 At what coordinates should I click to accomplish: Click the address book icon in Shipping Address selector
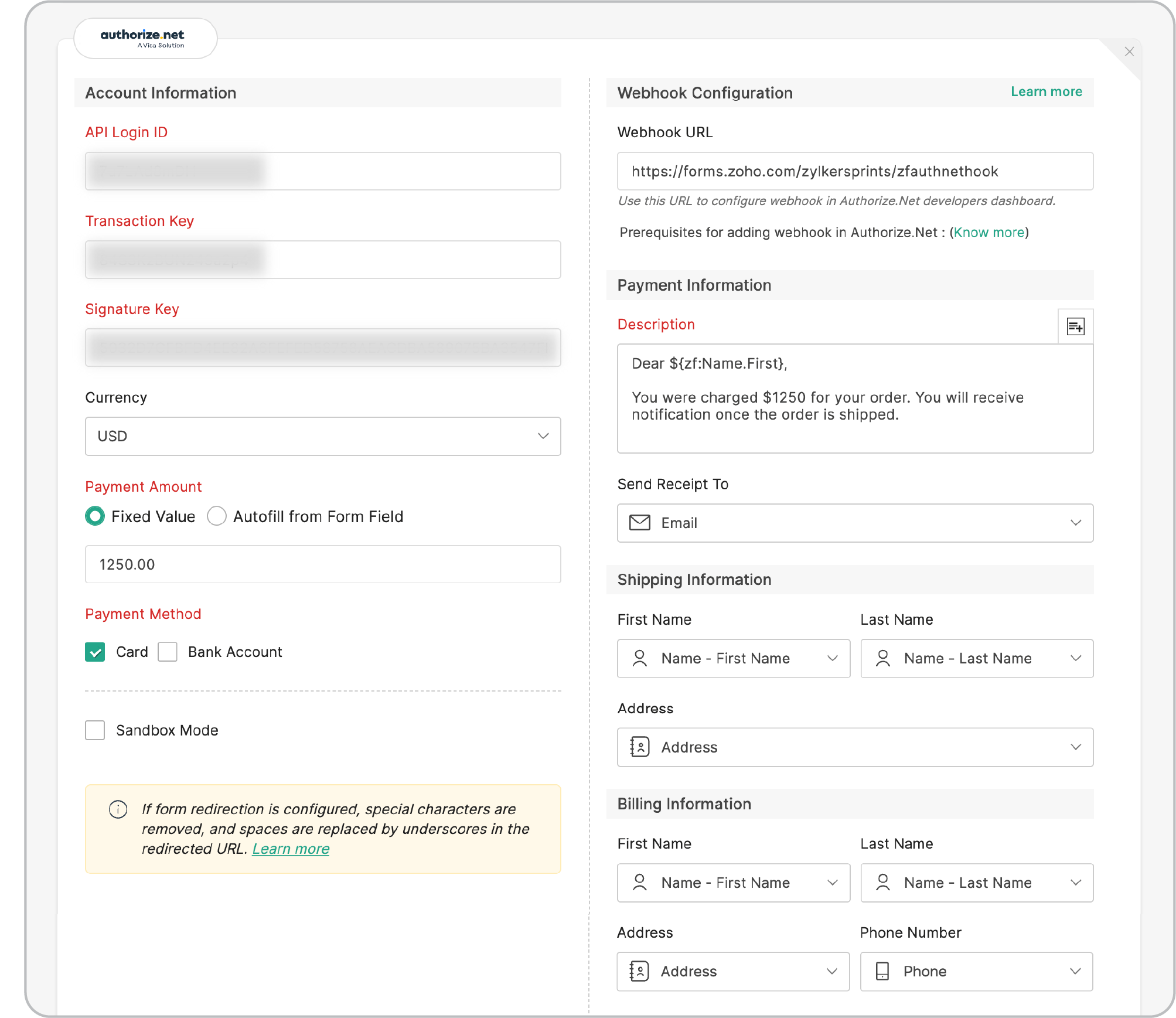pyautogui.click(x=640, y=747)
